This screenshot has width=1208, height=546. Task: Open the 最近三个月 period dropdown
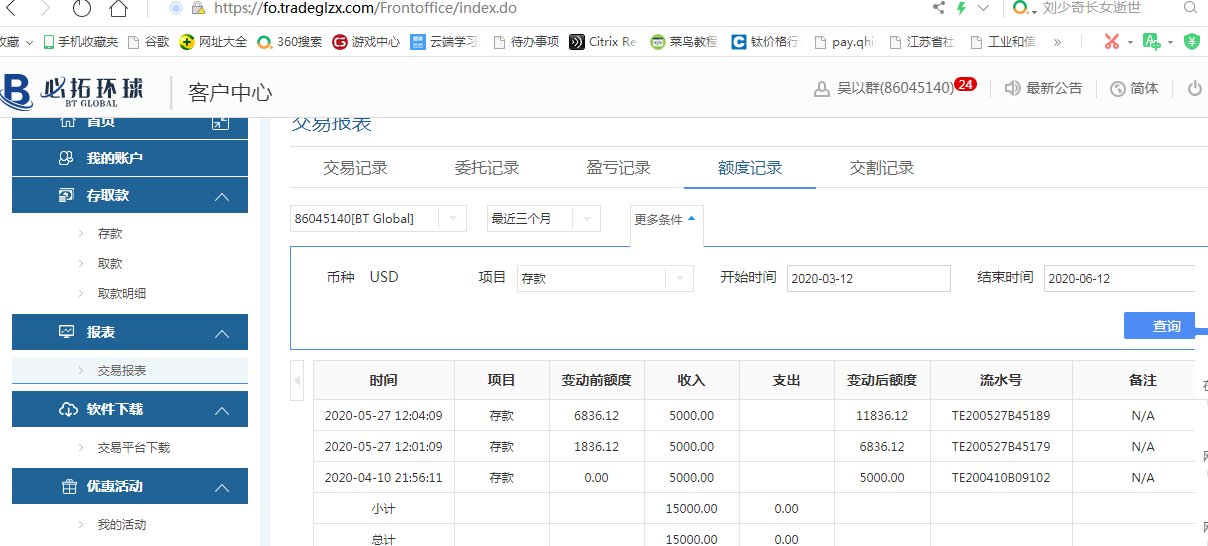tap(543, 219)
